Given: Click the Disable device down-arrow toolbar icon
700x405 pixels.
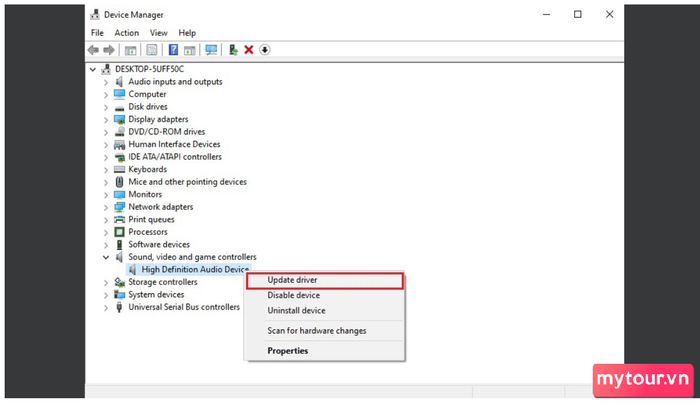Looking at the screenshot, I should 265,50.
